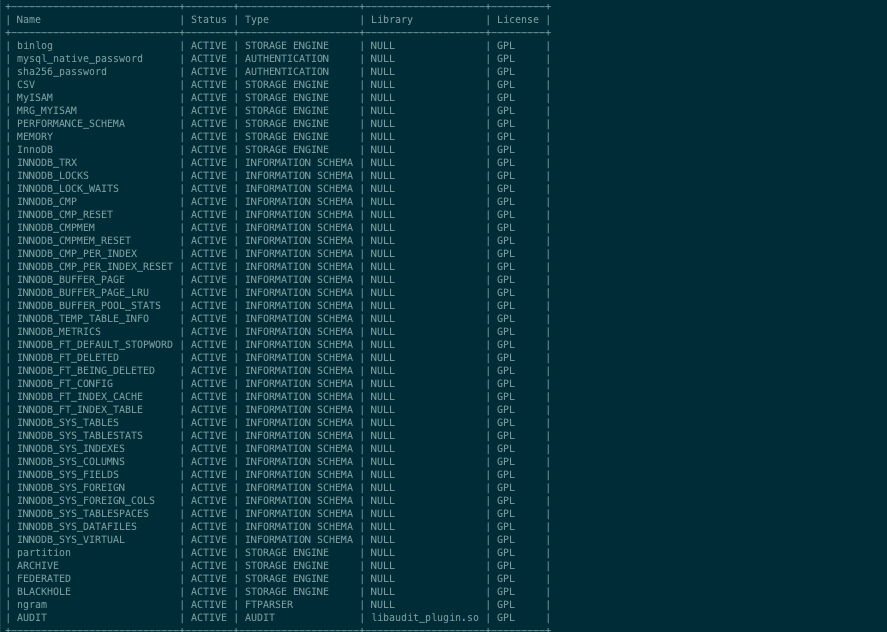Click the 'INNODB_LOCK_WAITS' entry

68,189
